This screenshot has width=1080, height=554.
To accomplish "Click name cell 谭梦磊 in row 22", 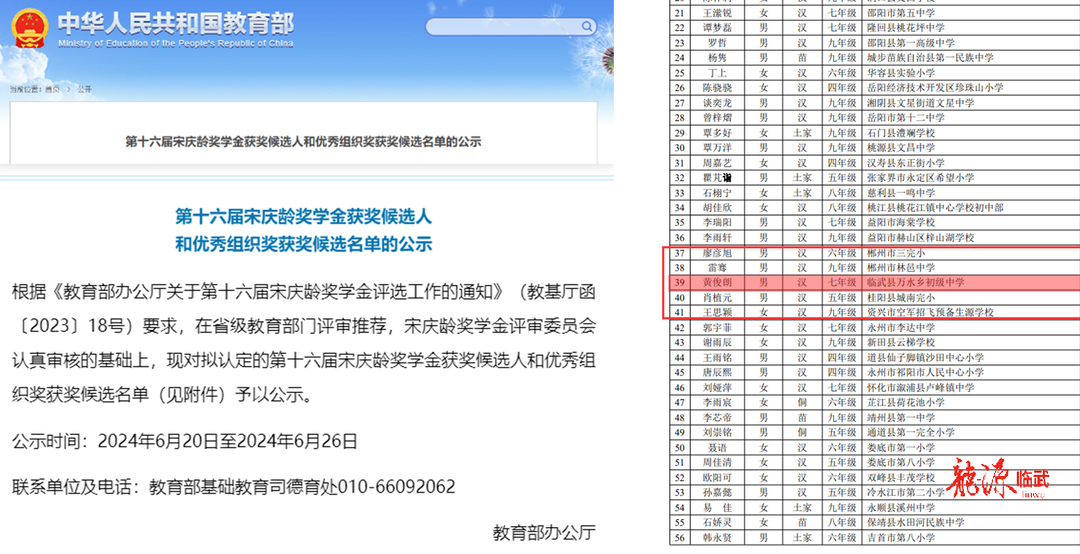I will (716, 28).
